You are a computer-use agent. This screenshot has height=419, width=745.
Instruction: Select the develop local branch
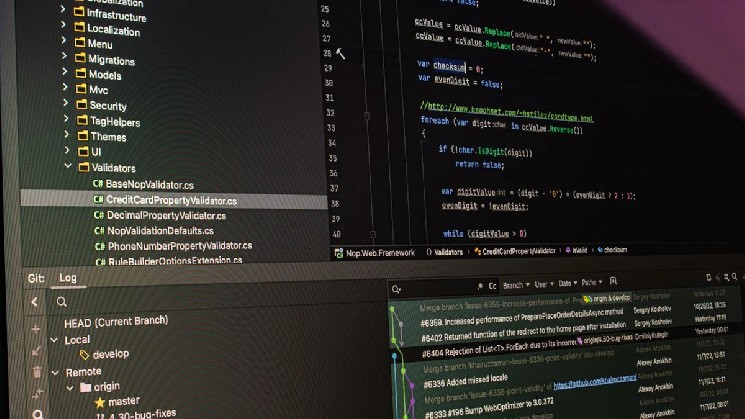tap(111, 354)
